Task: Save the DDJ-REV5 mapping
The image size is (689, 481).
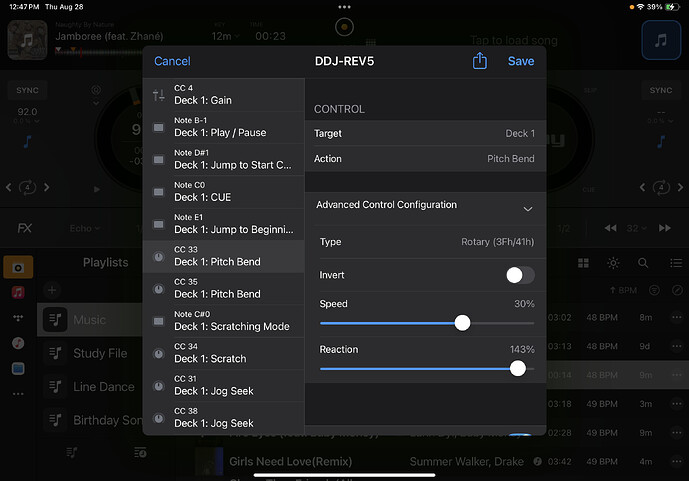Action: pos(521,61)
